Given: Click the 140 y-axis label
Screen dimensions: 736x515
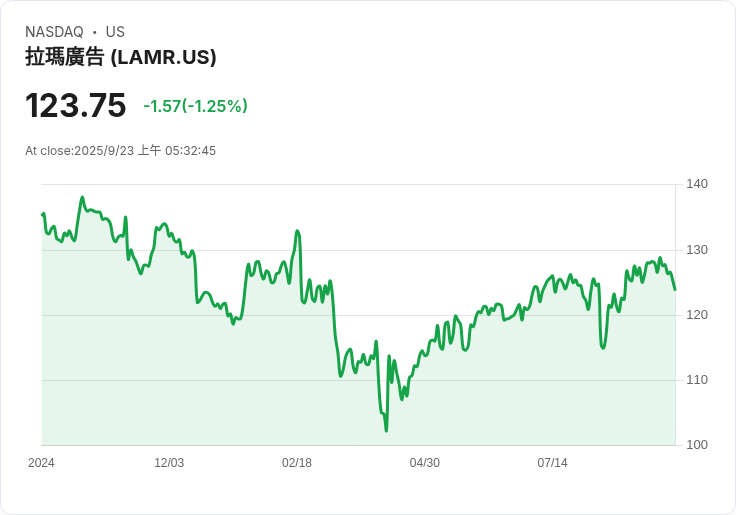Looking at the screenshot, I should [697, 184].
